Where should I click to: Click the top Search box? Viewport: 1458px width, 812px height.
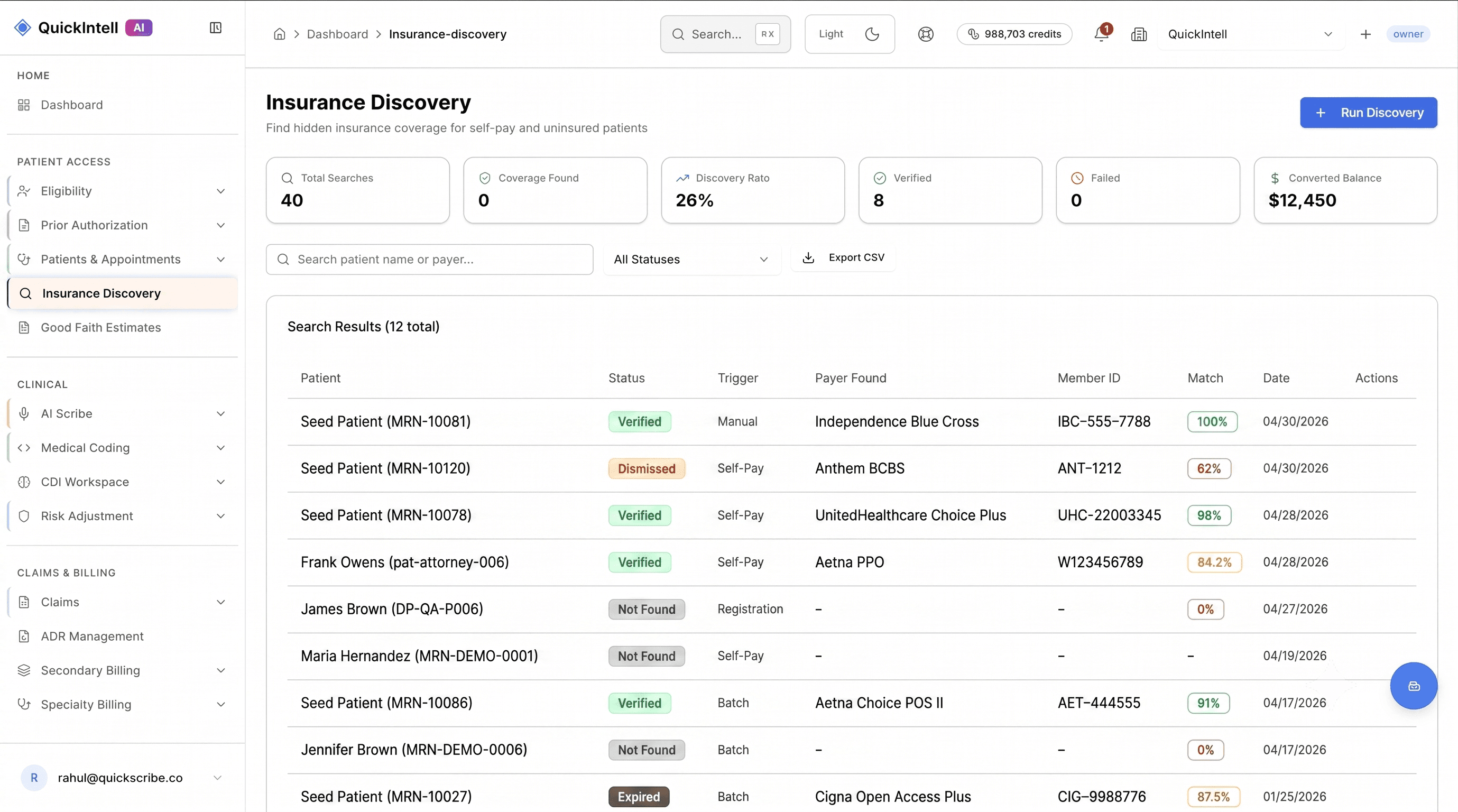(x=725, y=34)
